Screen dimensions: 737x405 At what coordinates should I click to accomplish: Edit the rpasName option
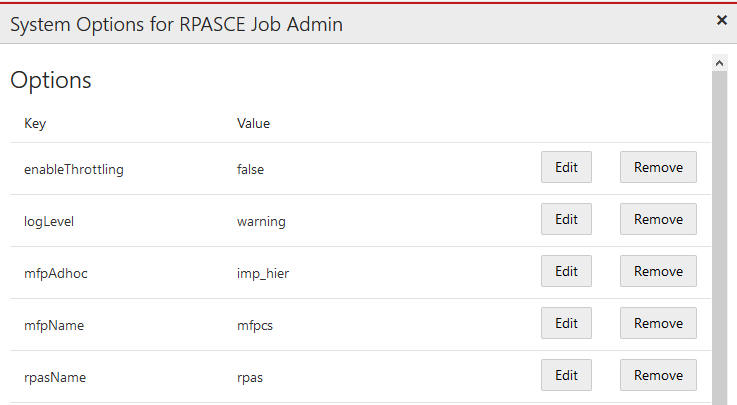[566, 375]
